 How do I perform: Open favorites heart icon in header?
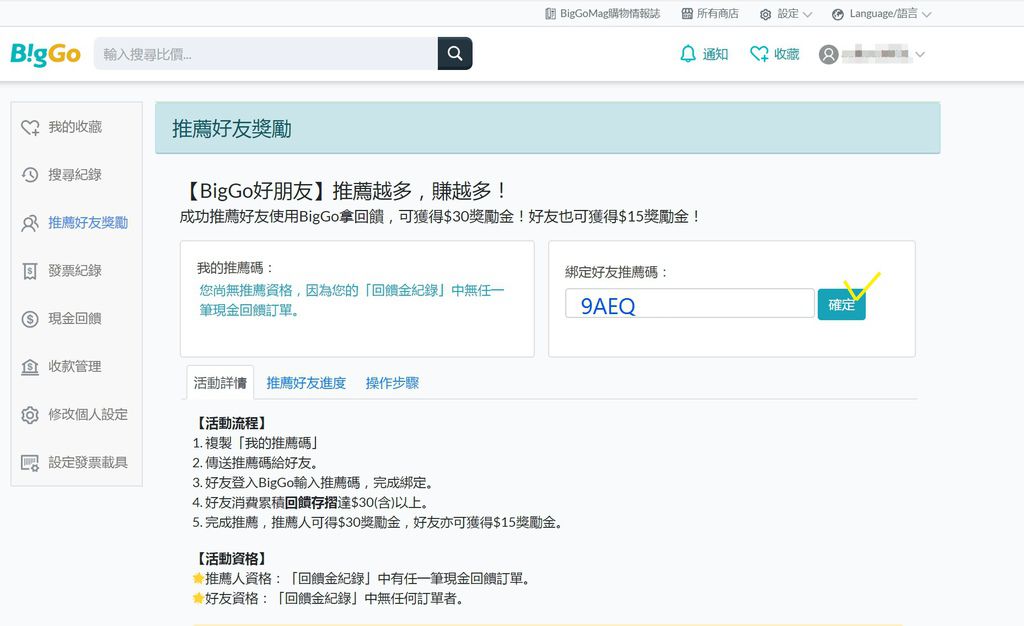[x=759, y=54]
